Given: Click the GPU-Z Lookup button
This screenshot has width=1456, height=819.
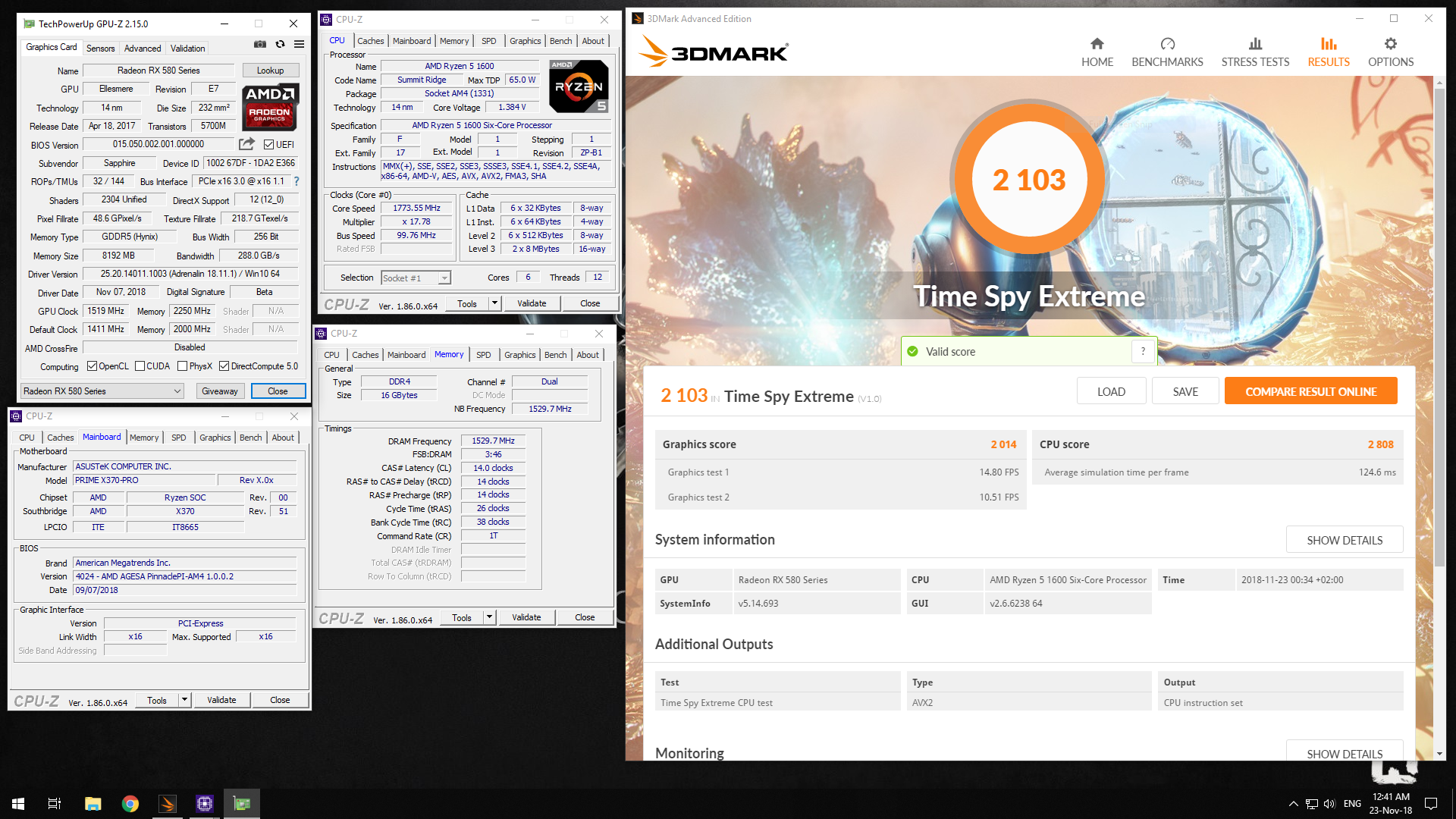Looking at the screenshot, I should tap(270, 71).
